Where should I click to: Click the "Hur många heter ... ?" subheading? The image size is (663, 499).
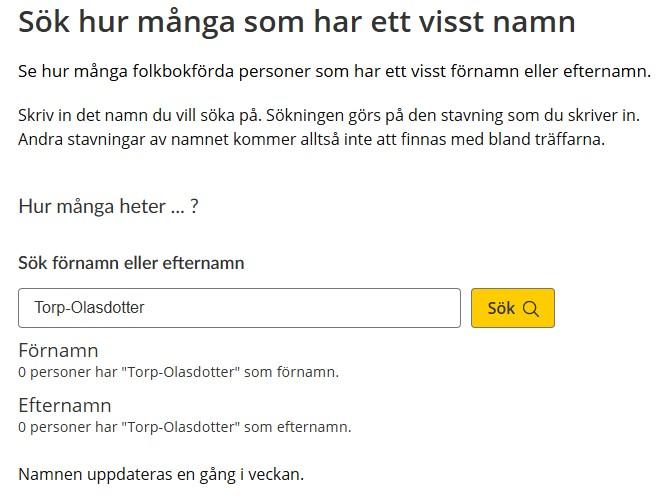108,207
